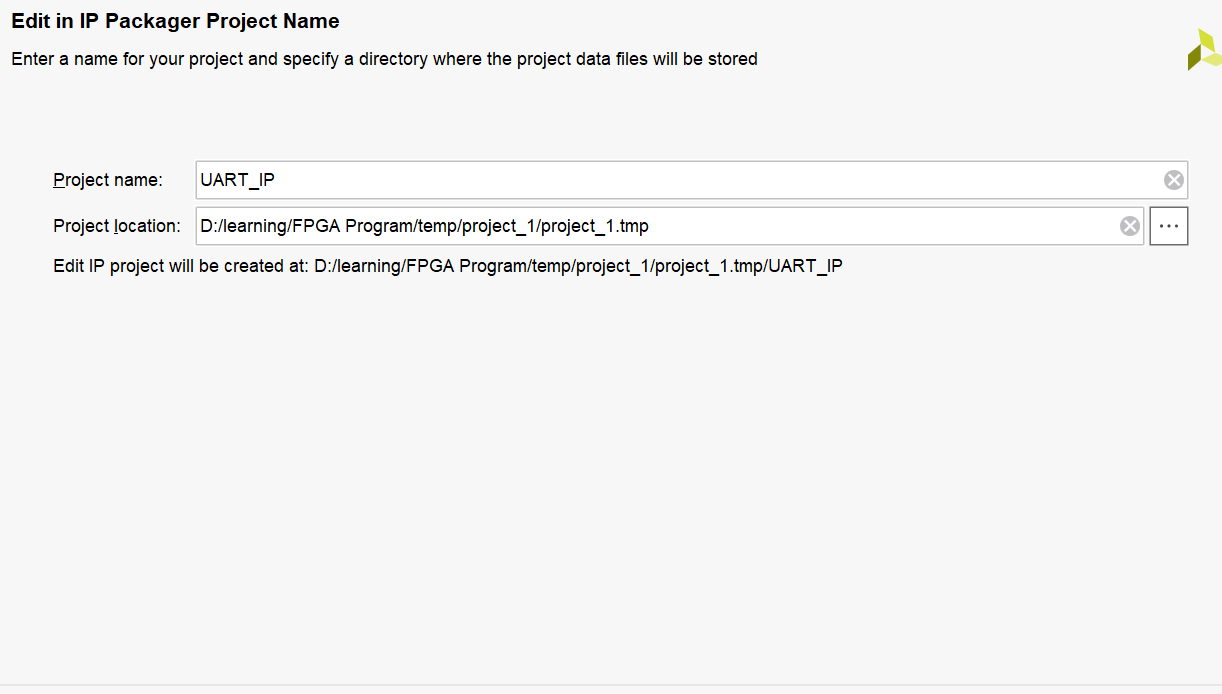This screenshot has width=1222, height=694.
Task: Click the Vivado logo in the top corner
Action: 1203,50
